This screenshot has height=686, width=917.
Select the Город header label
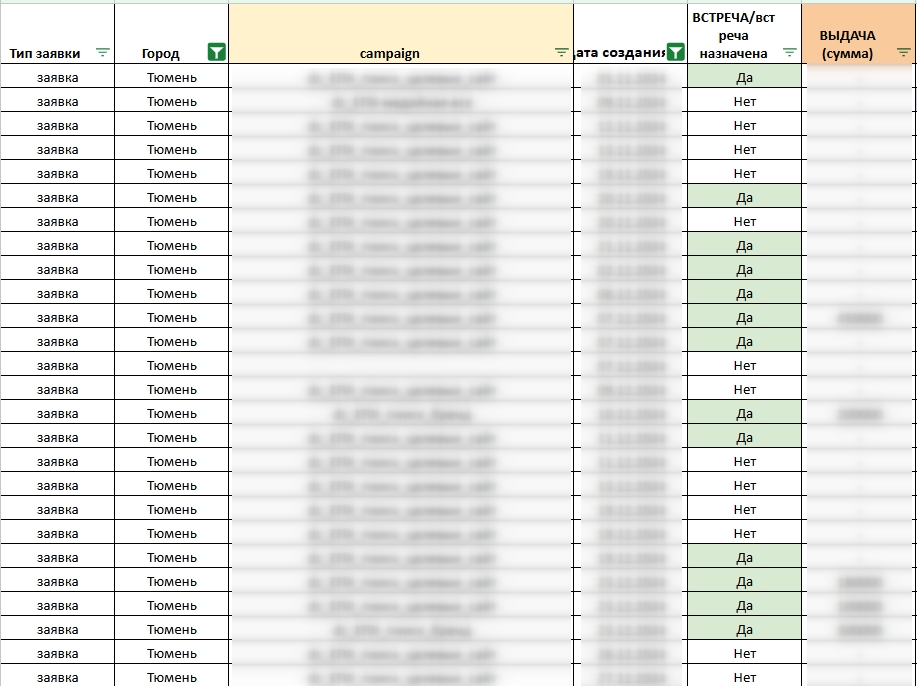point(161,54)
